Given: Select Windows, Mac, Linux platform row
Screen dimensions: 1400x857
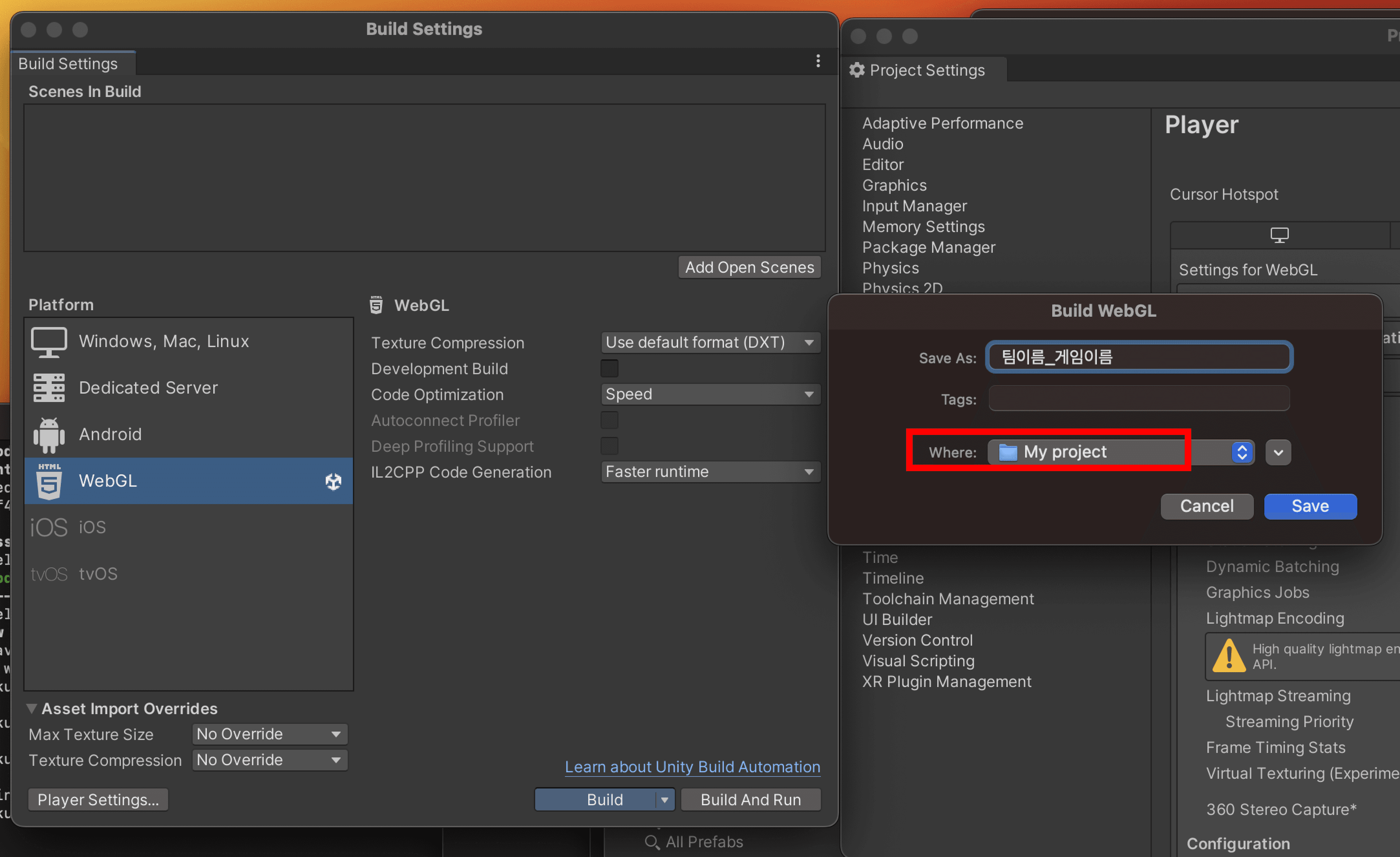Looking at the screenshot, I should click(x=188, y=342).
